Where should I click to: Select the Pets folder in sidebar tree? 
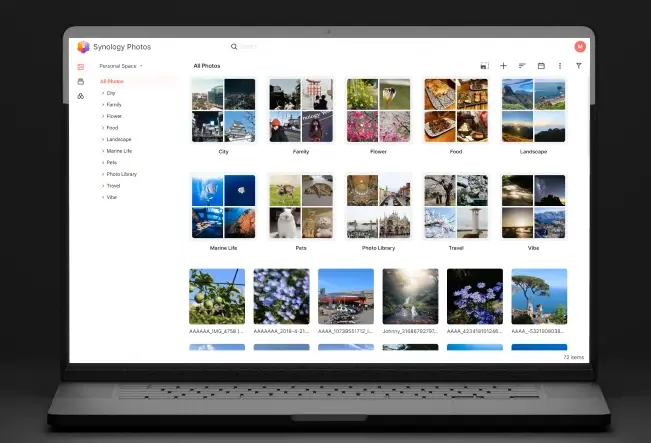pyautogui.click(x=112, y=163)
